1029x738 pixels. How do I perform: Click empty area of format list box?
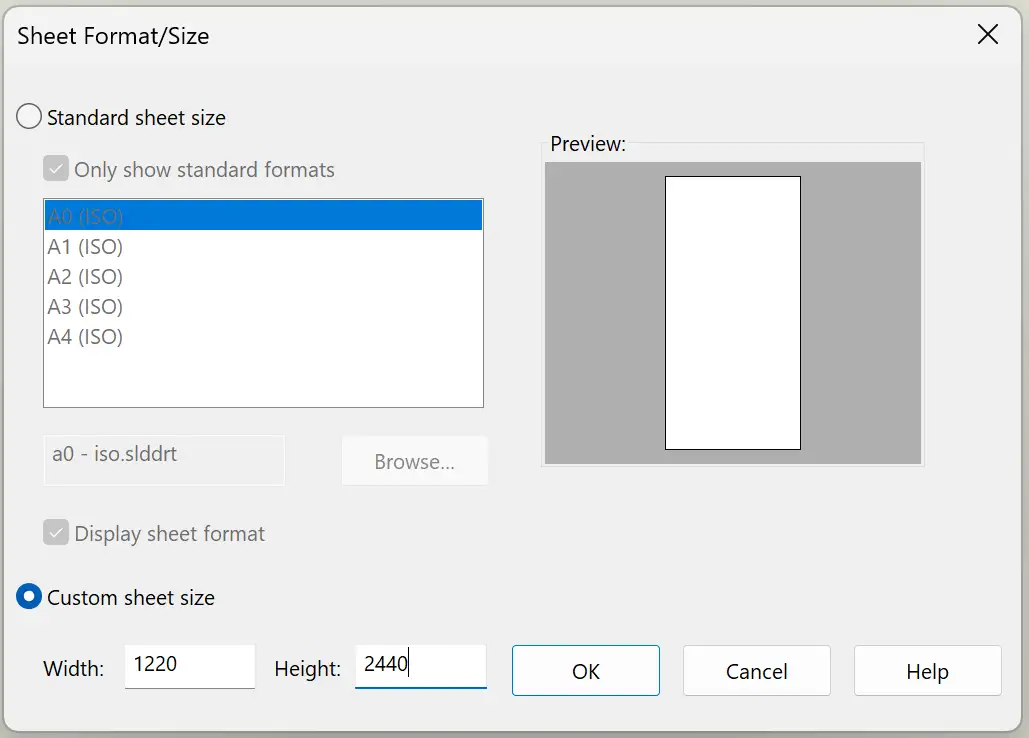[x=262, y=378]
